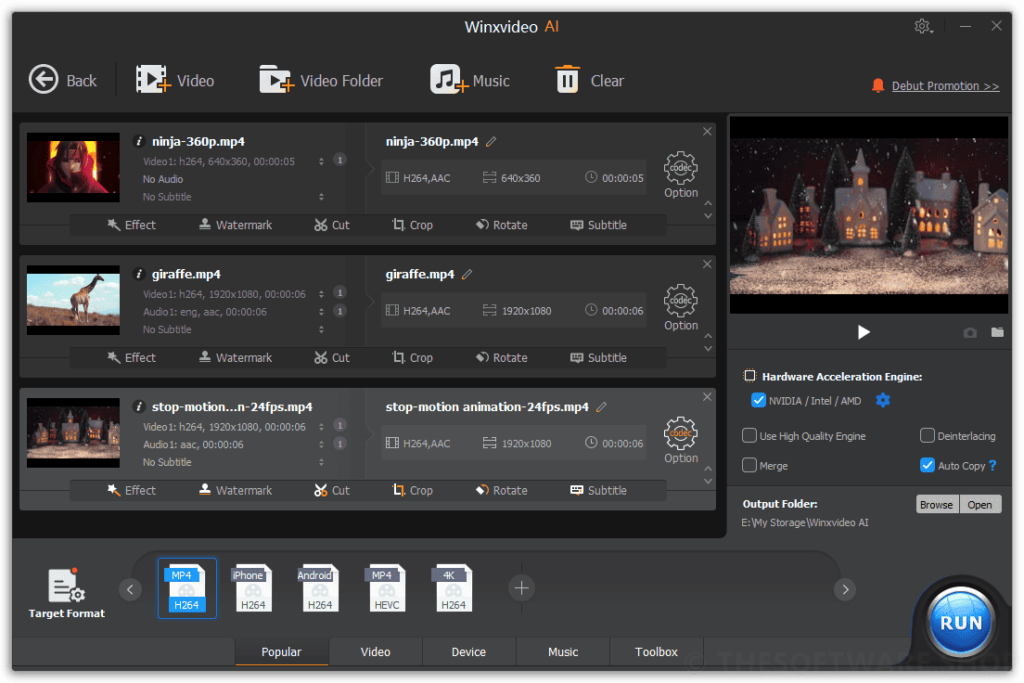This screenshot has width=1024, height=683.
Task: Open Crop for ninja-360p.mp4
Action: (412, 225)
